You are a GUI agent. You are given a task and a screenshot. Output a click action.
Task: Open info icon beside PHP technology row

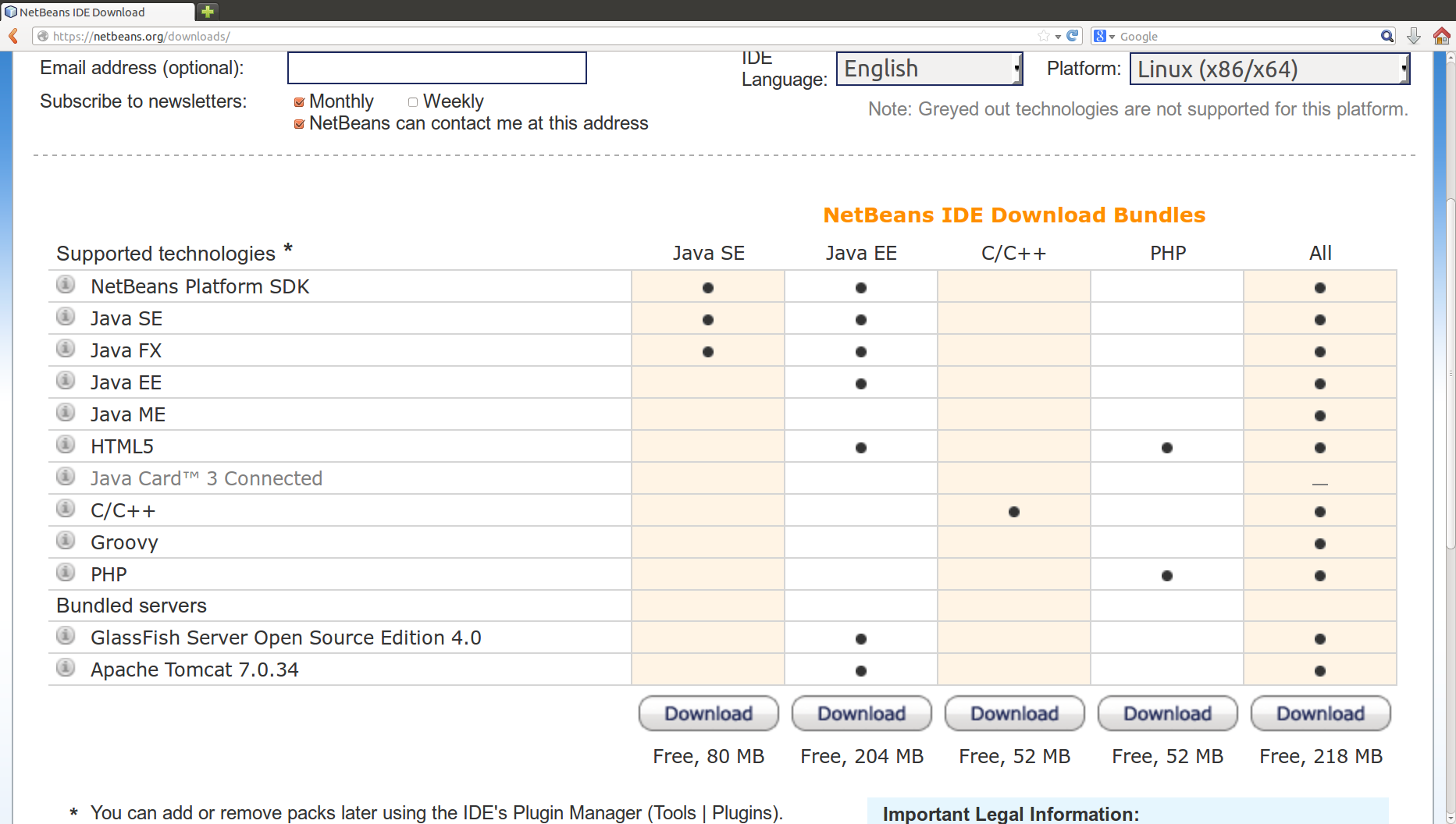66,573
